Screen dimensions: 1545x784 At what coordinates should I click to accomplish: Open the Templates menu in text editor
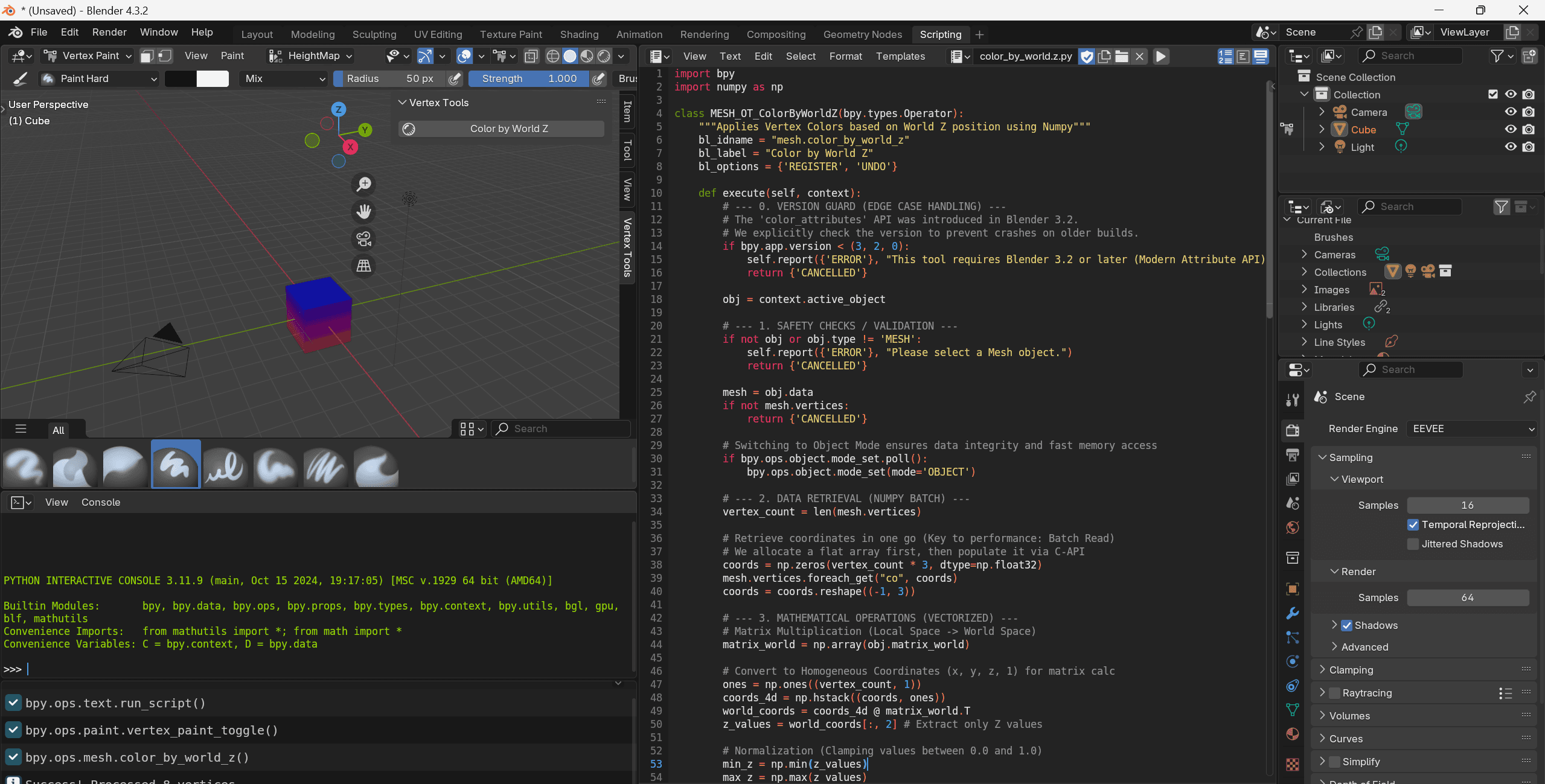900,56
